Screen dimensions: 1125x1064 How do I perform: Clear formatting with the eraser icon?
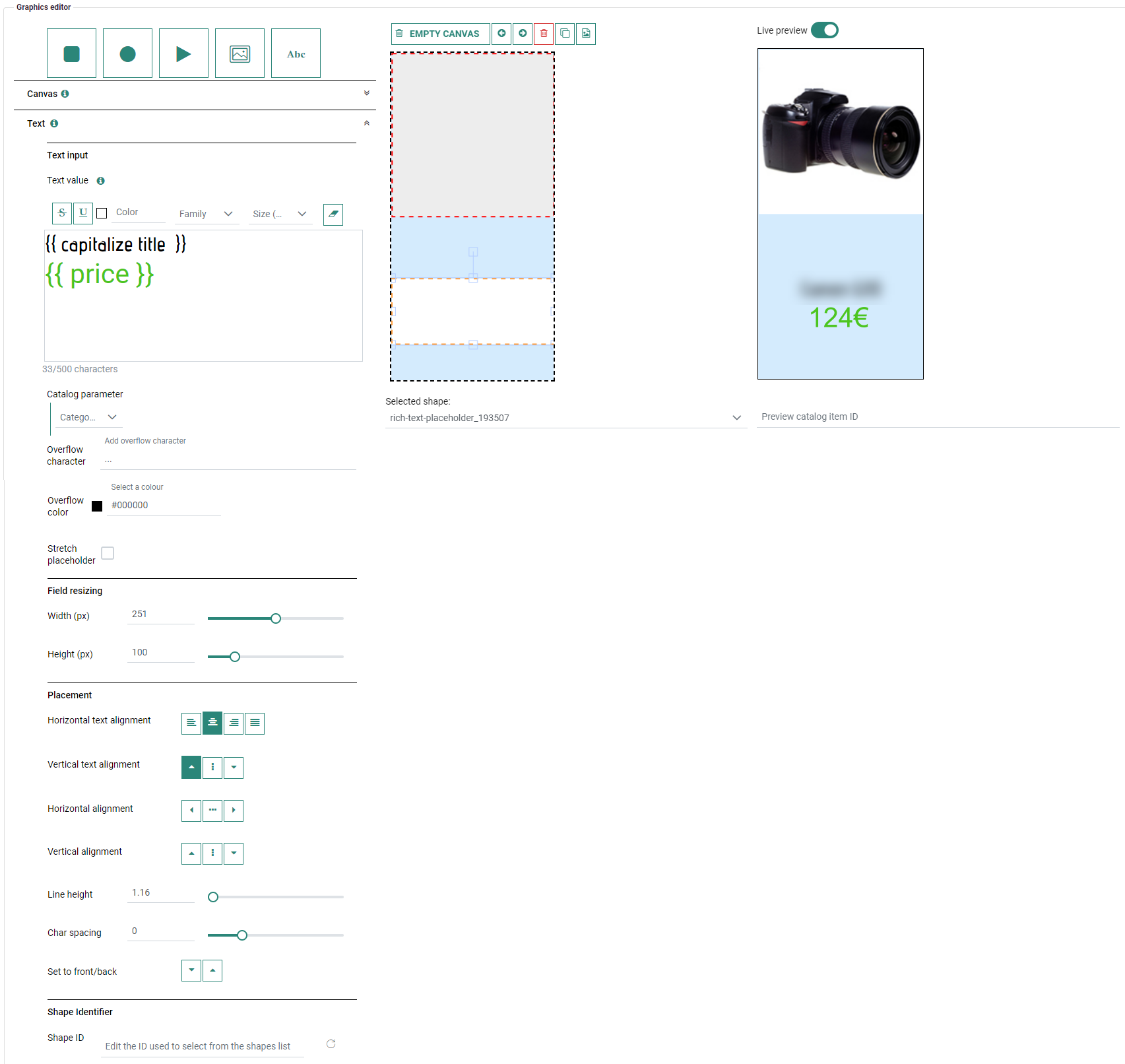(x=333, y=215)
